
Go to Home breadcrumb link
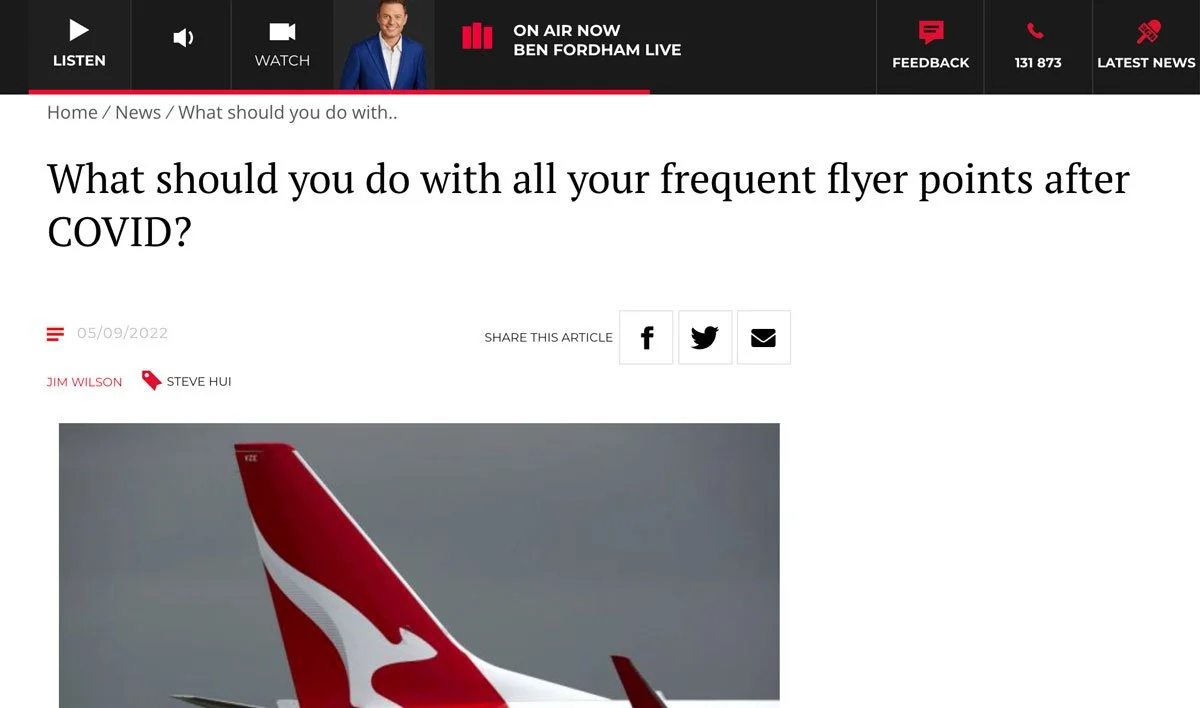coord(72,112)
